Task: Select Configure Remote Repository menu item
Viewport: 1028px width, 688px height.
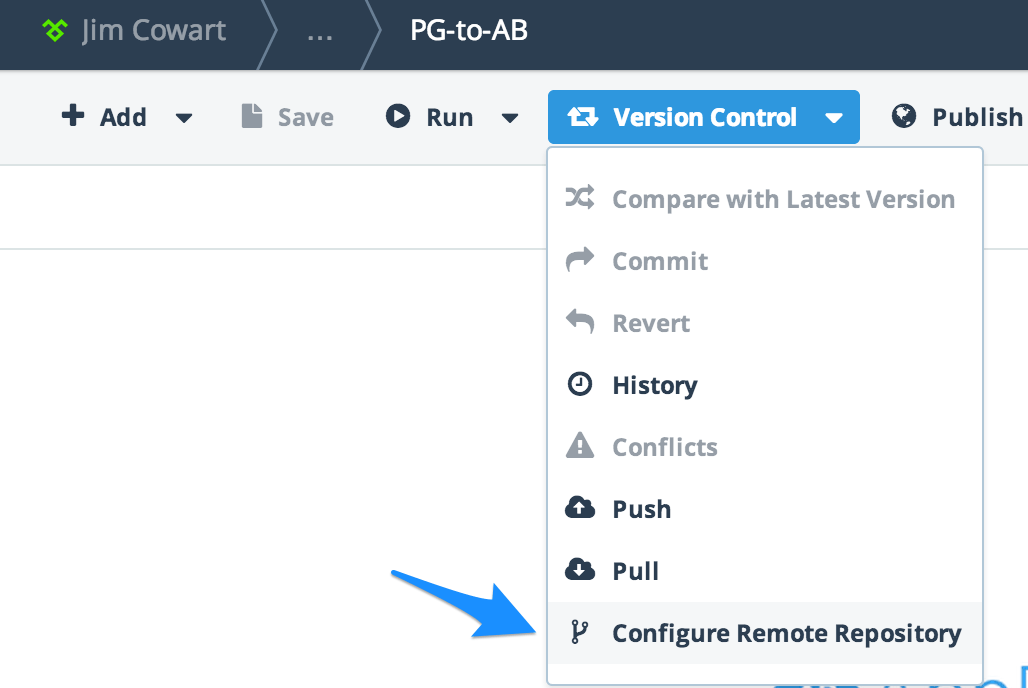Action: click(x=786, y=633)
